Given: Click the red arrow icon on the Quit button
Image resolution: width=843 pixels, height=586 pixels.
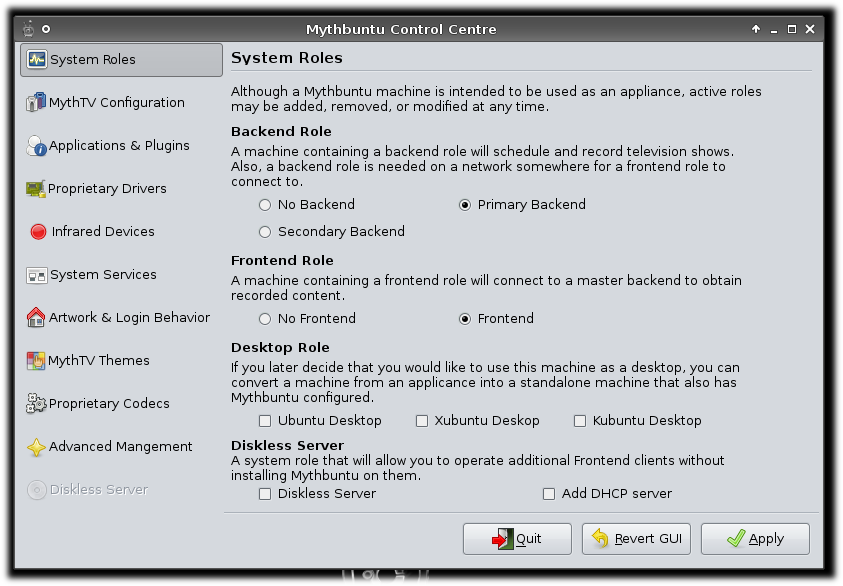Looking at the screenshot, I should 503,539.
